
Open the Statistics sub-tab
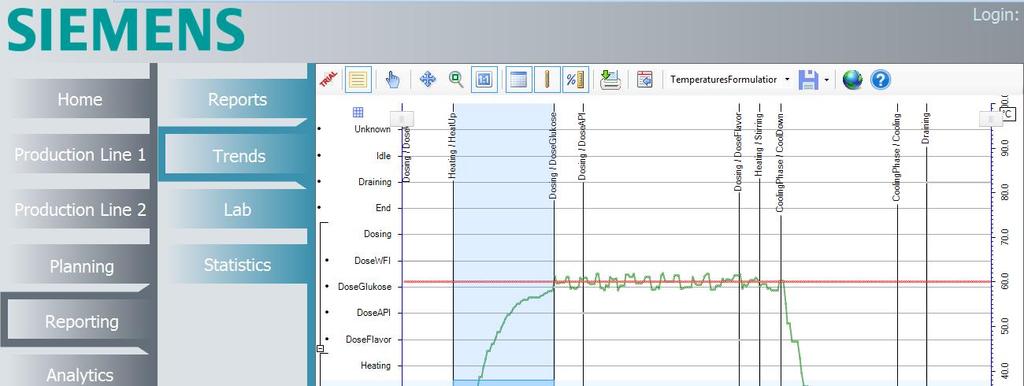(237, 265)
